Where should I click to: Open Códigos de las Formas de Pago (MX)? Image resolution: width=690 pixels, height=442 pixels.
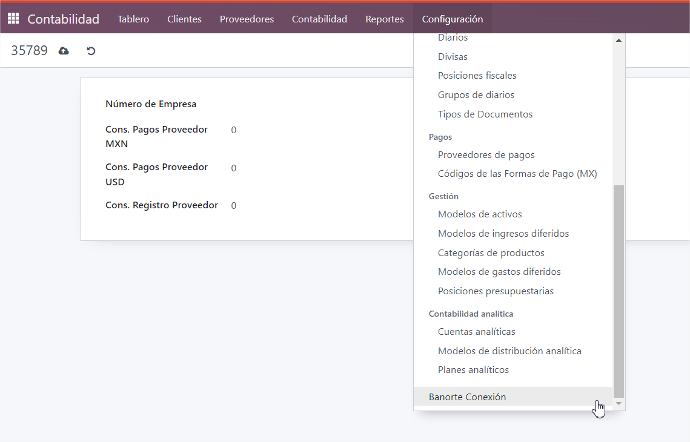[x=517, y=173]
